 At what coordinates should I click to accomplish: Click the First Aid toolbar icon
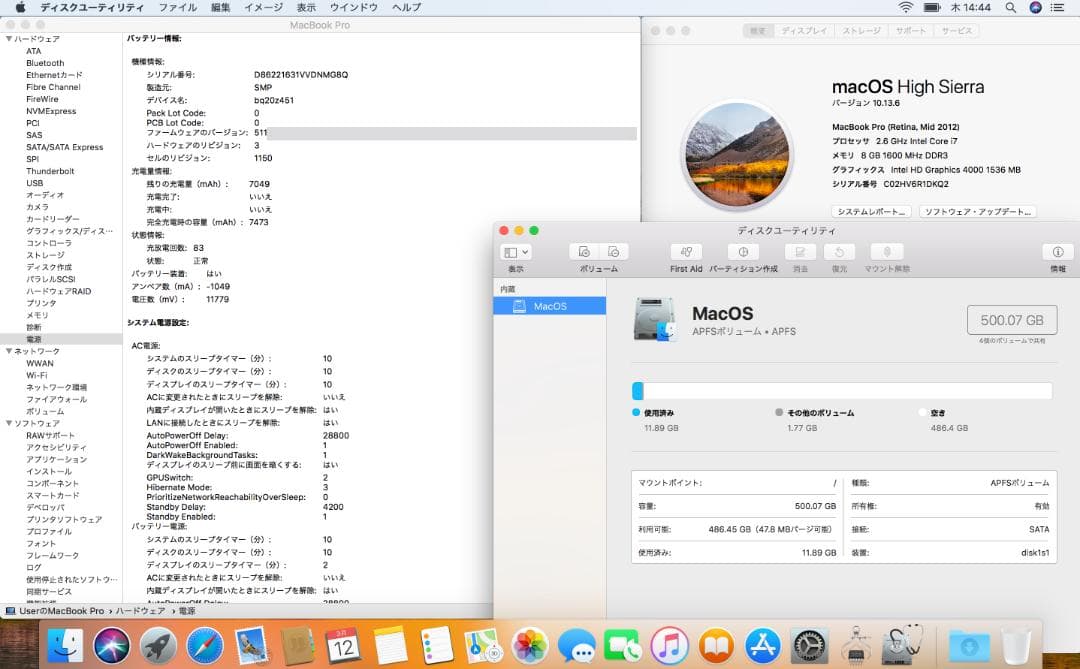686,252
